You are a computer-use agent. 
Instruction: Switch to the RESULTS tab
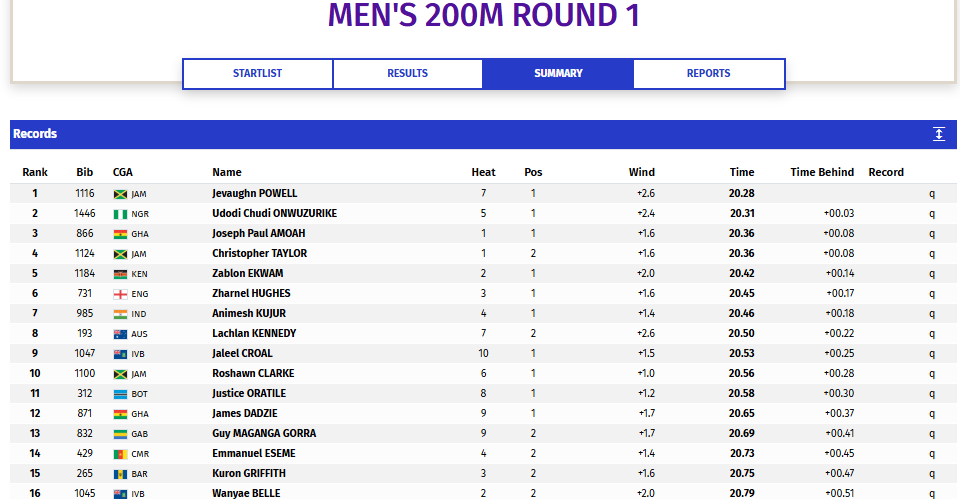tap(408, 73)
